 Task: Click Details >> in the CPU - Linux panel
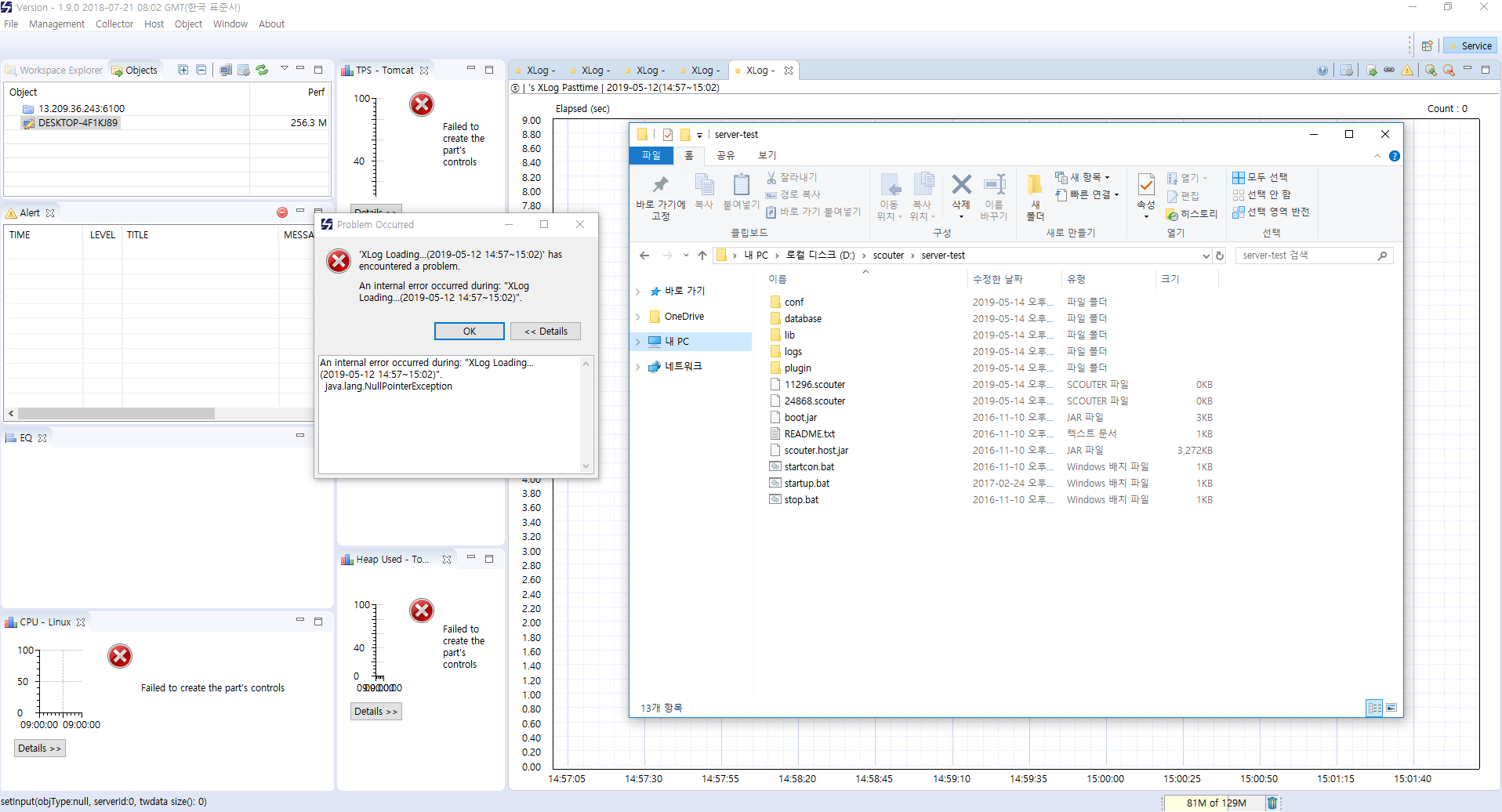click(39, 748)
